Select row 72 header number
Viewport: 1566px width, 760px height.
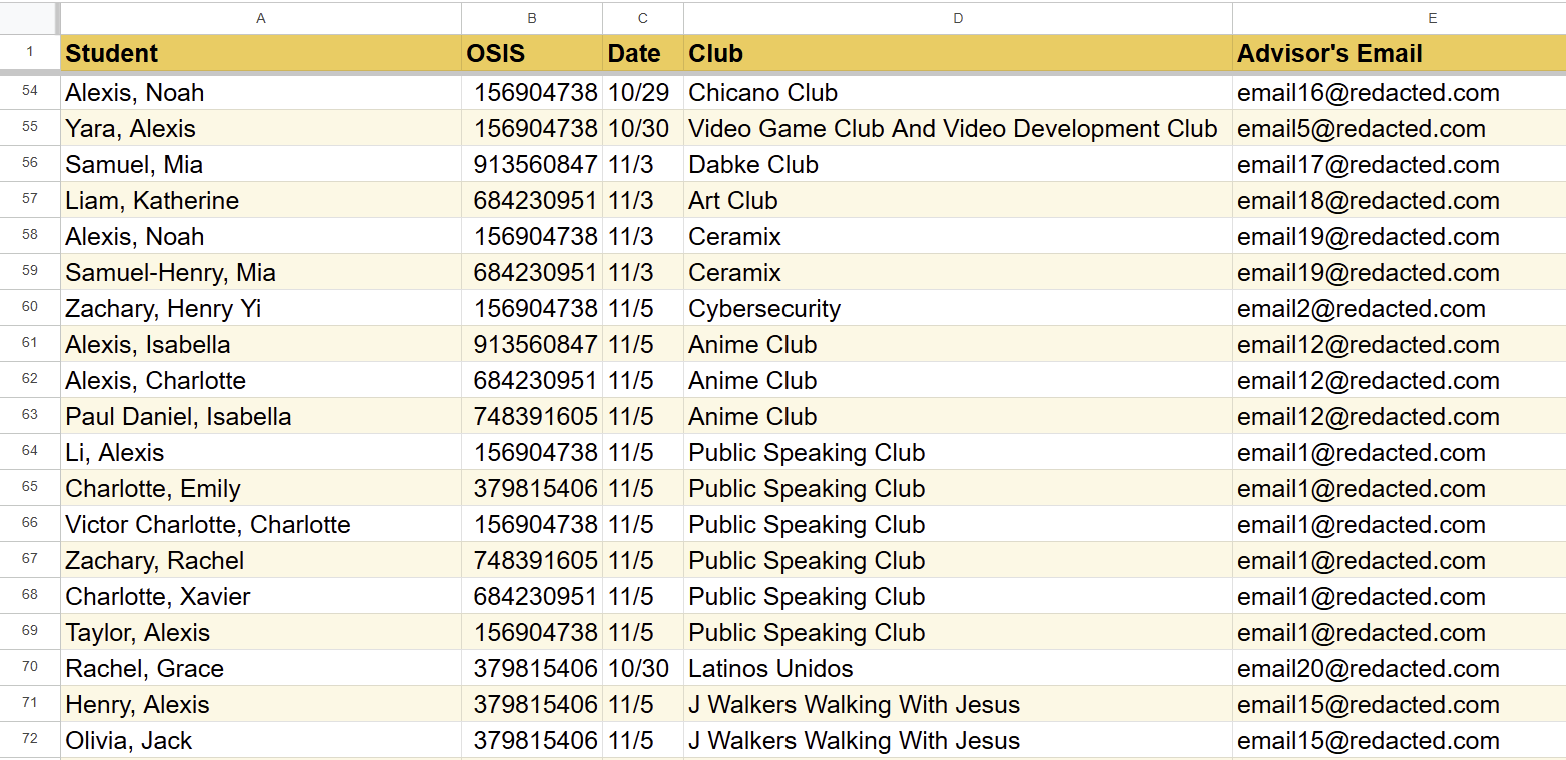[30, 740]
